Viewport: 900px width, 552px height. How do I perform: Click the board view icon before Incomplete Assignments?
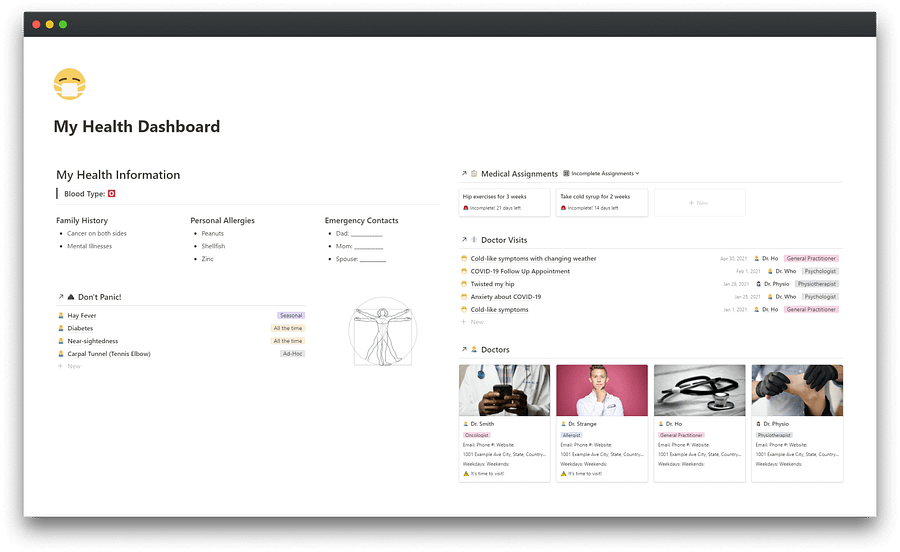click(566, 173)
